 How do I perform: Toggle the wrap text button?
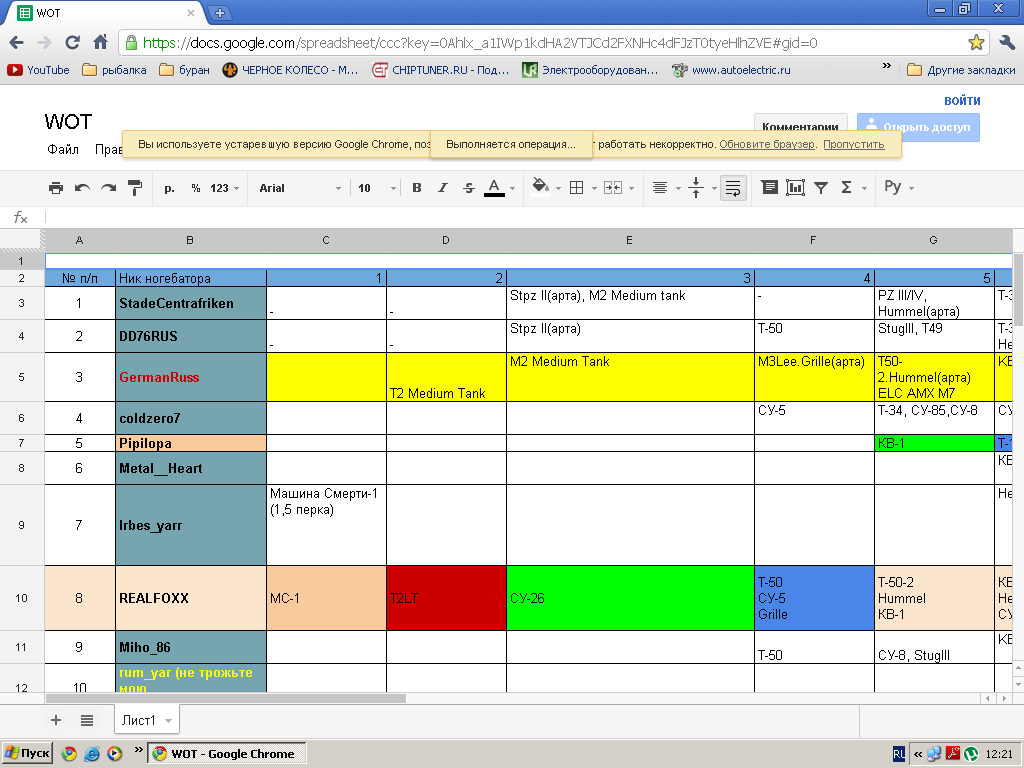pyautogui.click(x=732, y=188)
